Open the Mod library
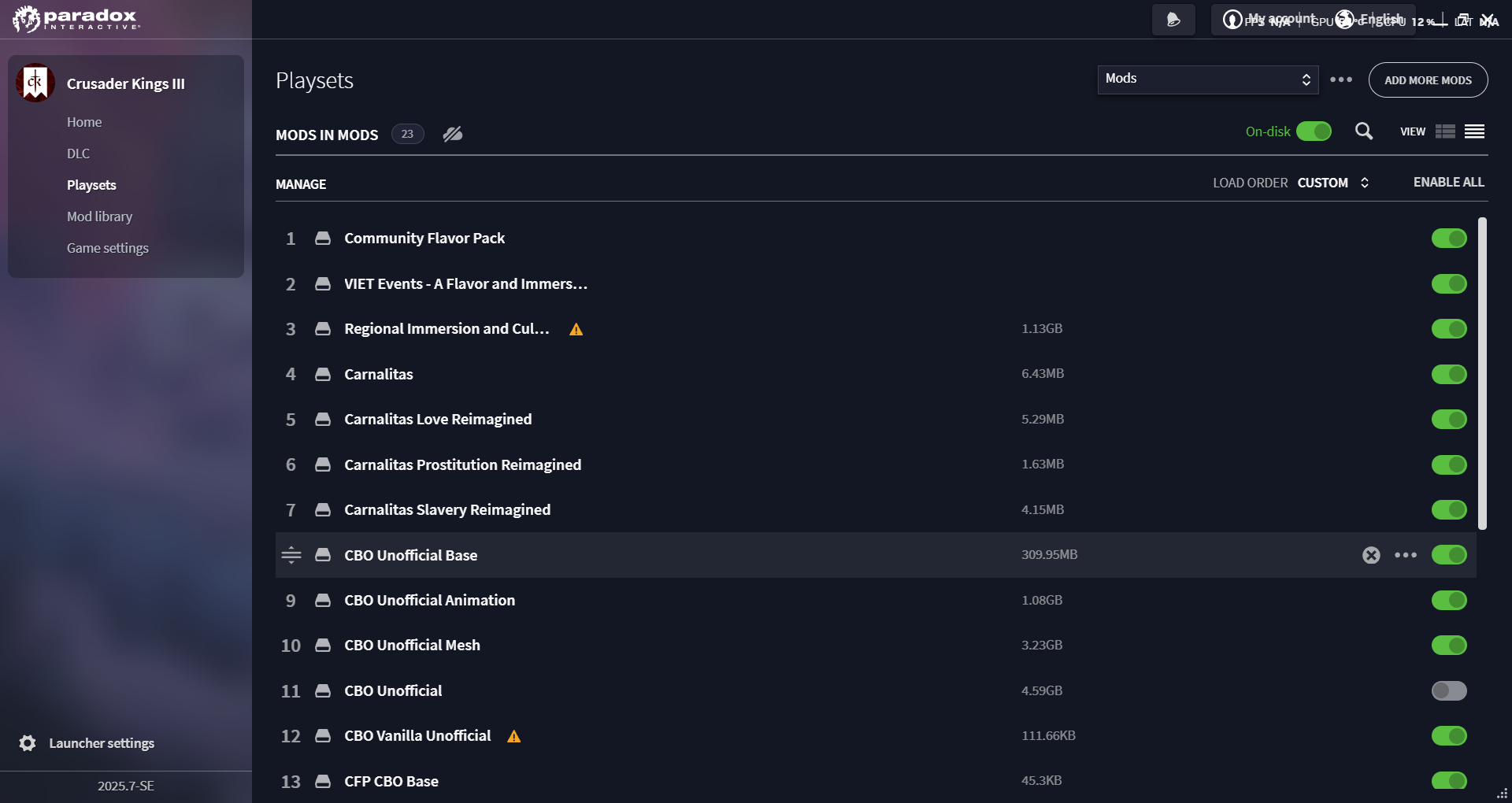1512x803 pixels. point(99,216)
